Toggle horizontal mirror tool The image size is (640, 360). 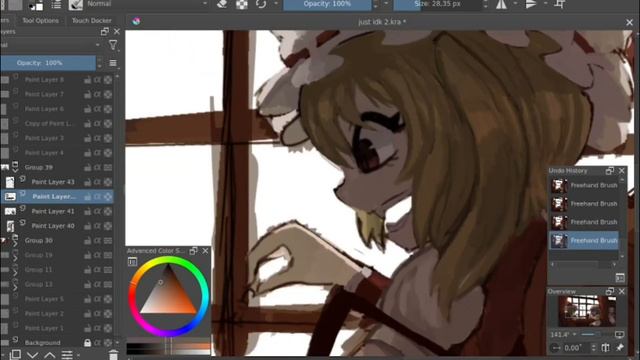click(x=501, y=4)
